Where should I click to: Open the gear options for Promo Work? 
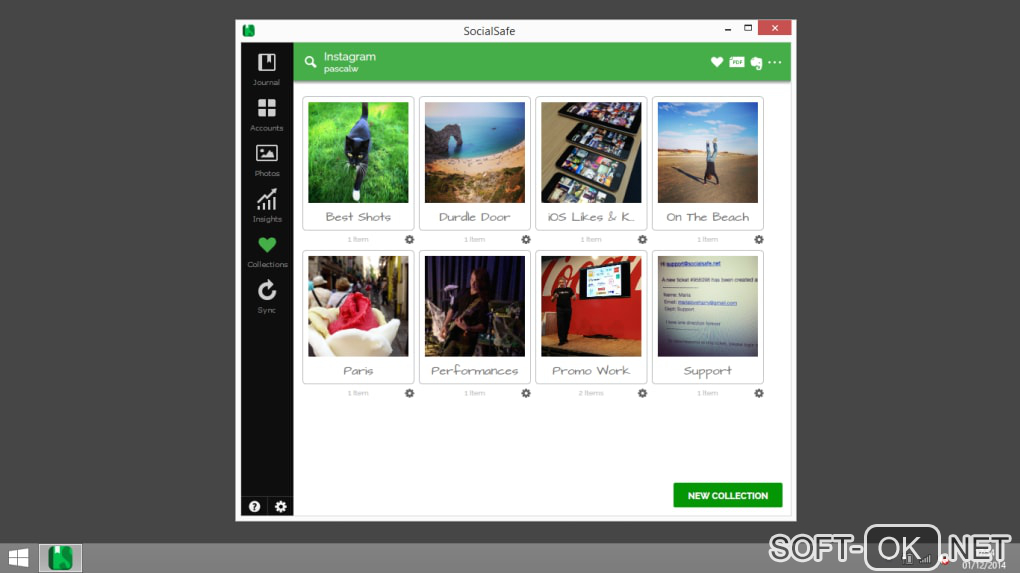tap(642, 393)
